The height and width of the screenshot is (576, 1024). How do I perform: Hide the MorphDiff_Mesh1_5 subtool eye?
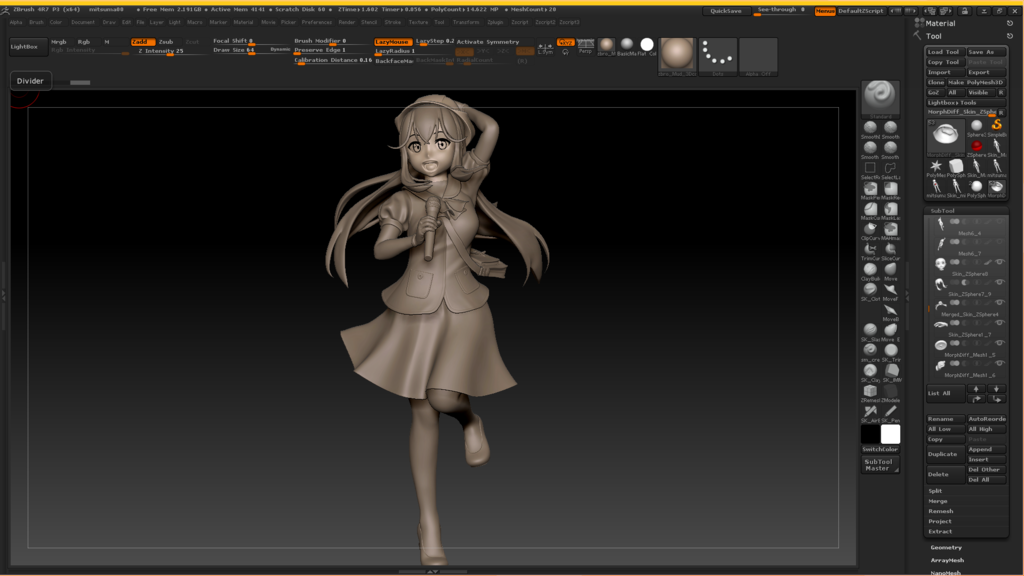coord(1000,343)
